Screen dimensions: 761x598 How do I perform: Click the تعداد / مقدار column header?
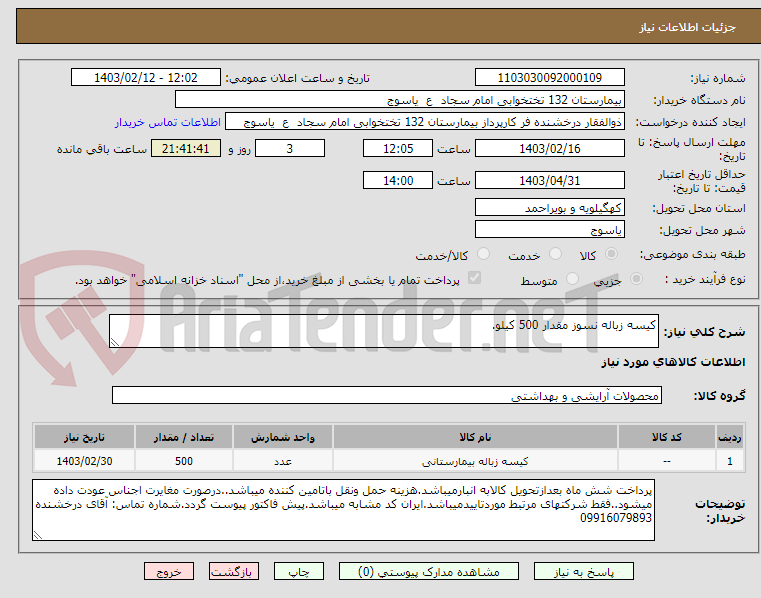pos(184,437)
